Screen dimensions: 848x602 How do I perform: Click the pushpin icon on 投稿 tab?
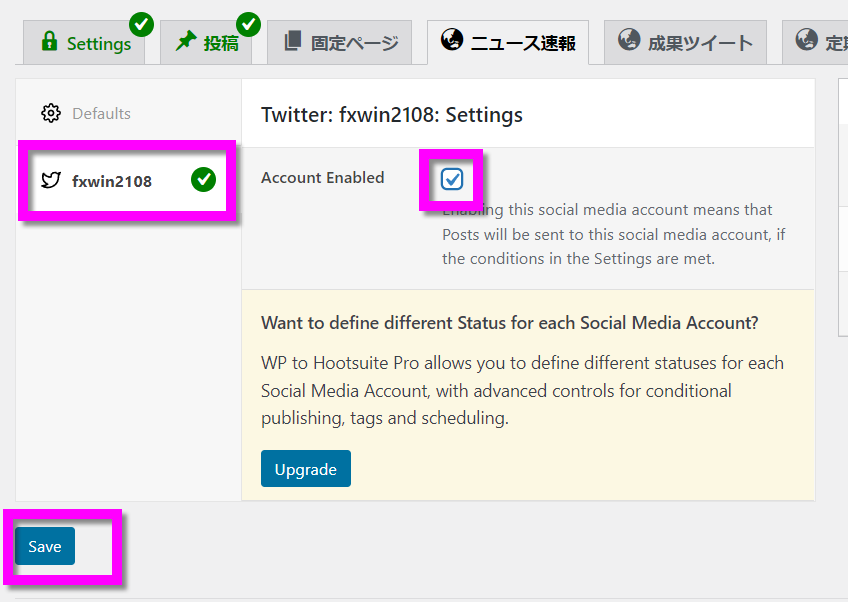click(186, 41)
